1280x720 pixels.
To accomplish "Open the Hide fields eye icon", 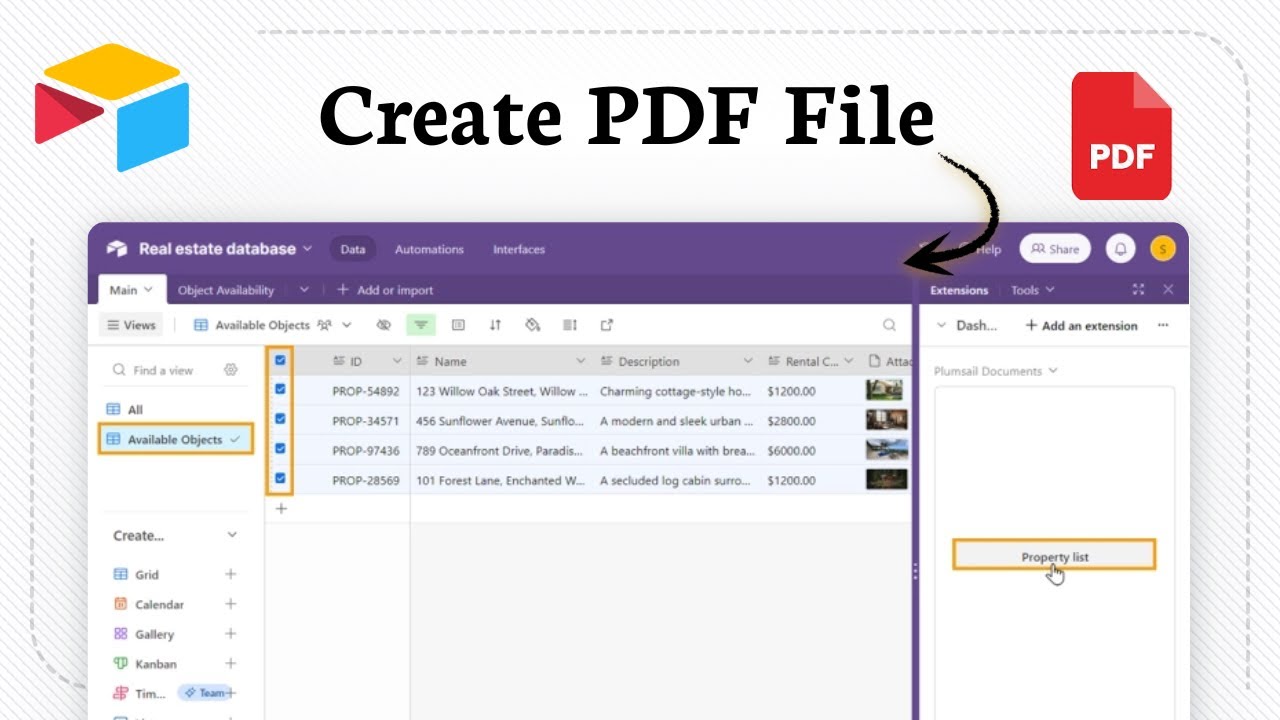I will tap(383, 325).
